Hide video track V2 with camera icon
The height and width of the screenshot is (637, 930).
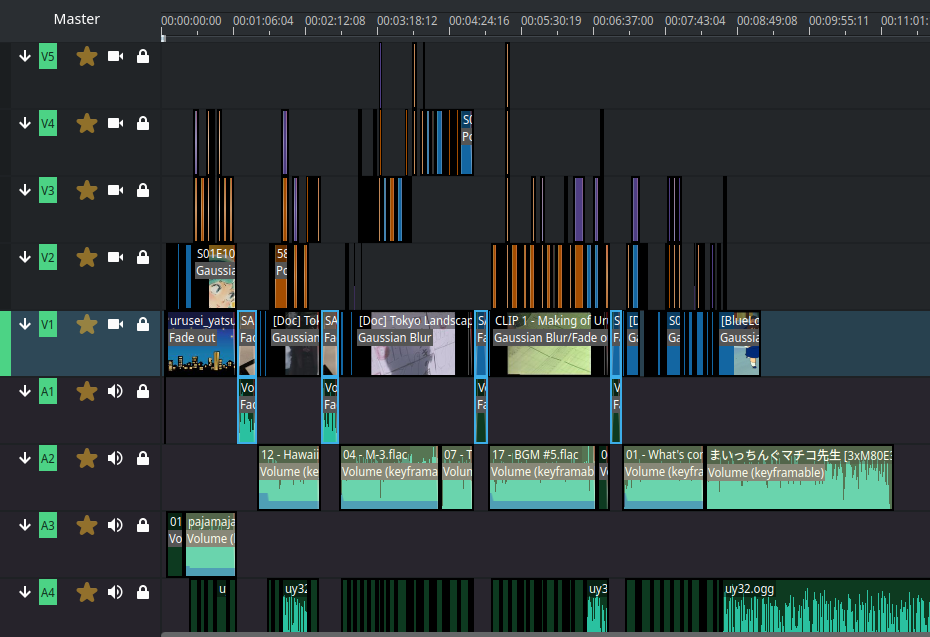click(115, 257)
